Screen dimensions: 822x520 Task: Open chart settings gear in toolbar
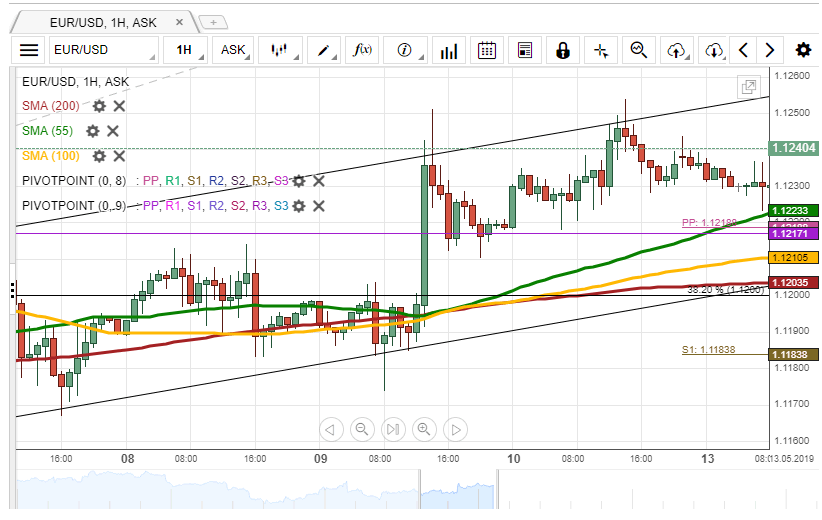[803, 50]
